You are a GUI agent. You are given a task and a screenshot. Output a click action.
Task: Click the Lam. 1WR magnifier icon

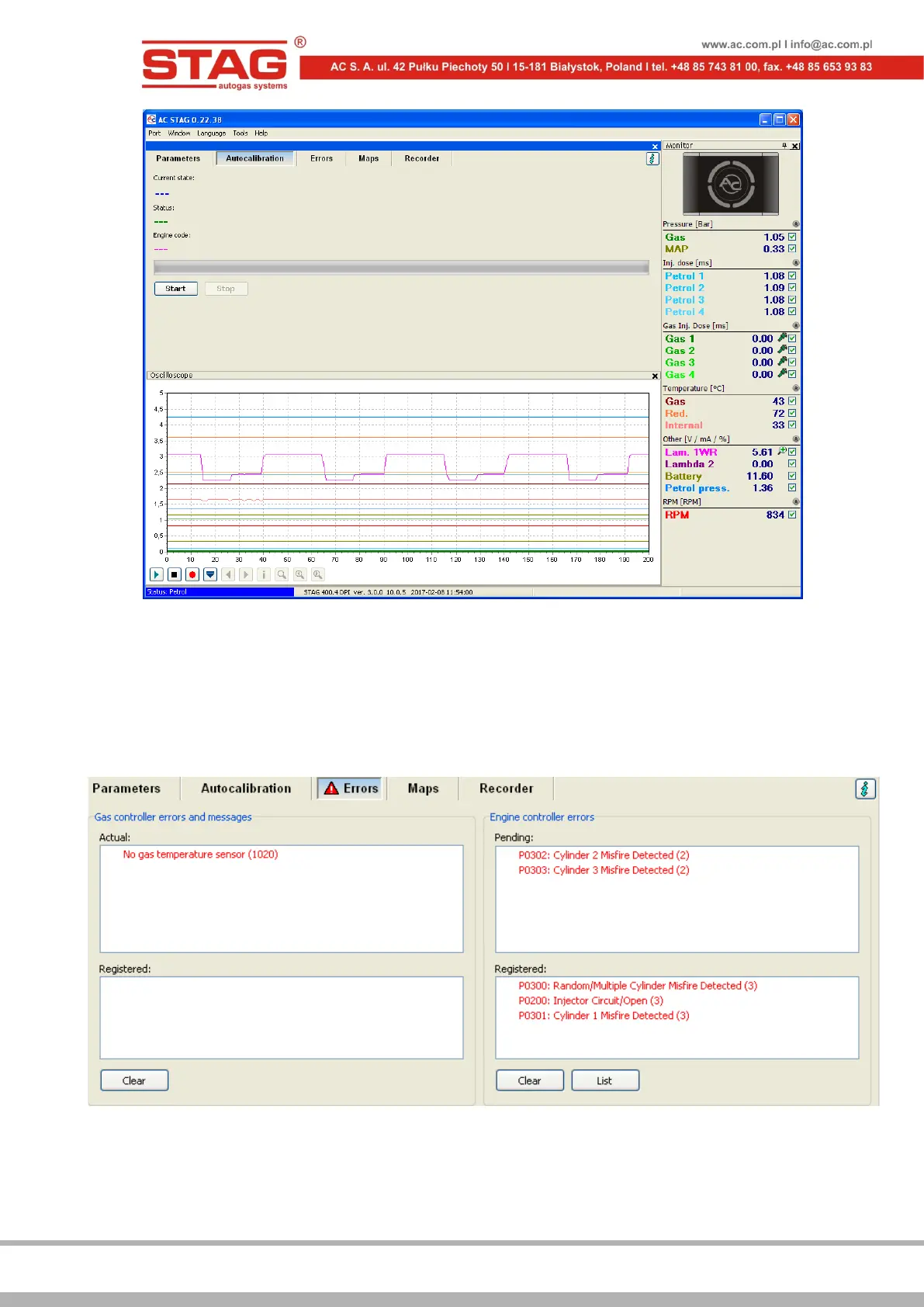pyautogui.click(x=782, y=452)
